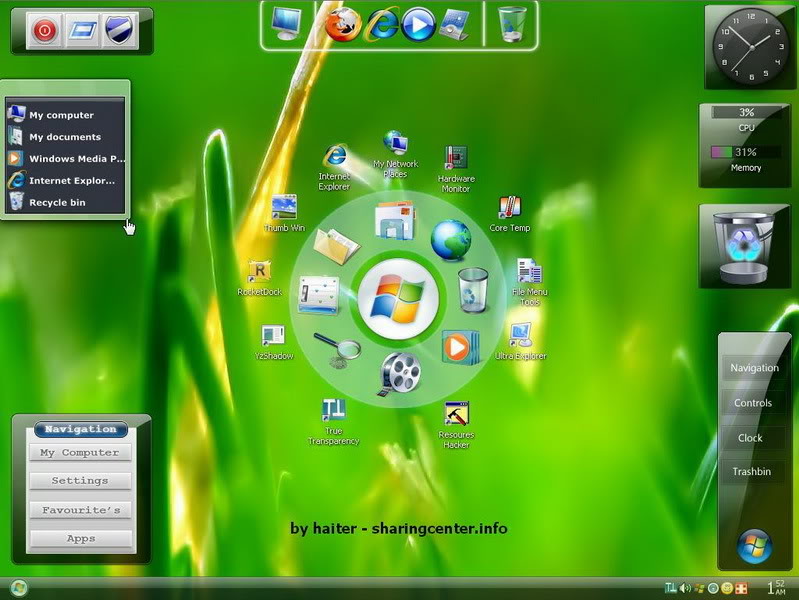799x600 pixels.
Task: Click the TT tray icon in taskbar
Action: 670,588
